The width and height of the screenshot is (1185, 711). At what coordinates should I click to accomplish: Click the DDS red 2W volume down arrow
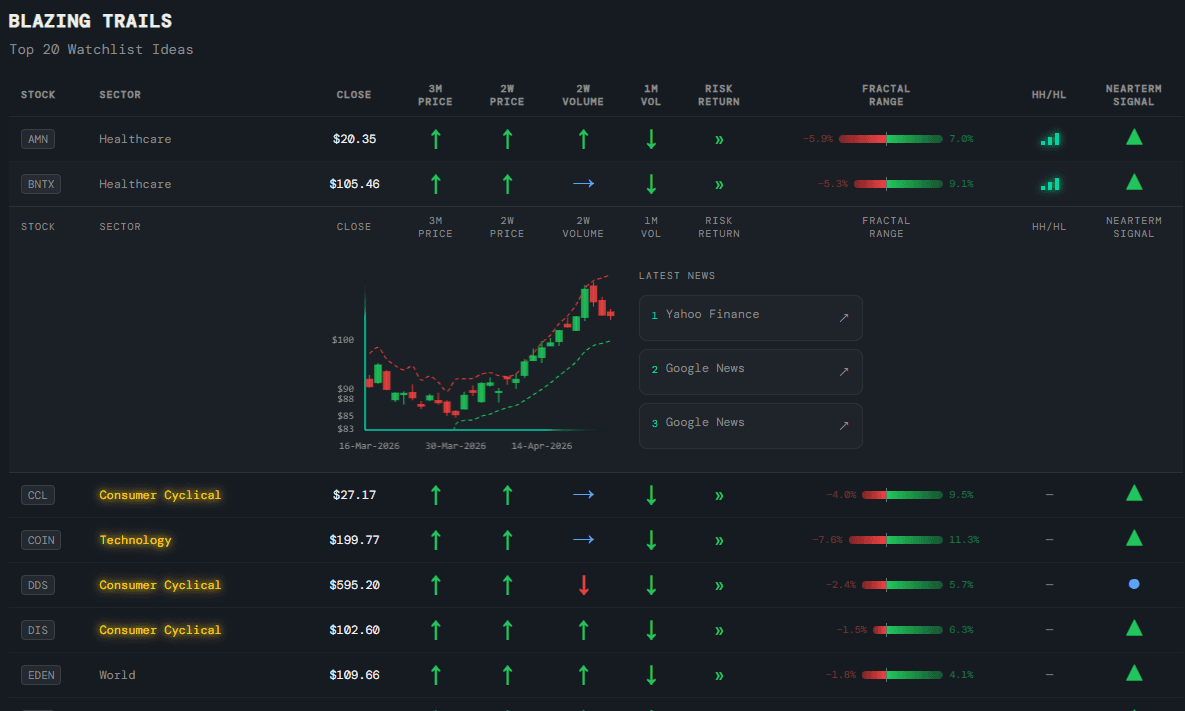click(584, 585)
